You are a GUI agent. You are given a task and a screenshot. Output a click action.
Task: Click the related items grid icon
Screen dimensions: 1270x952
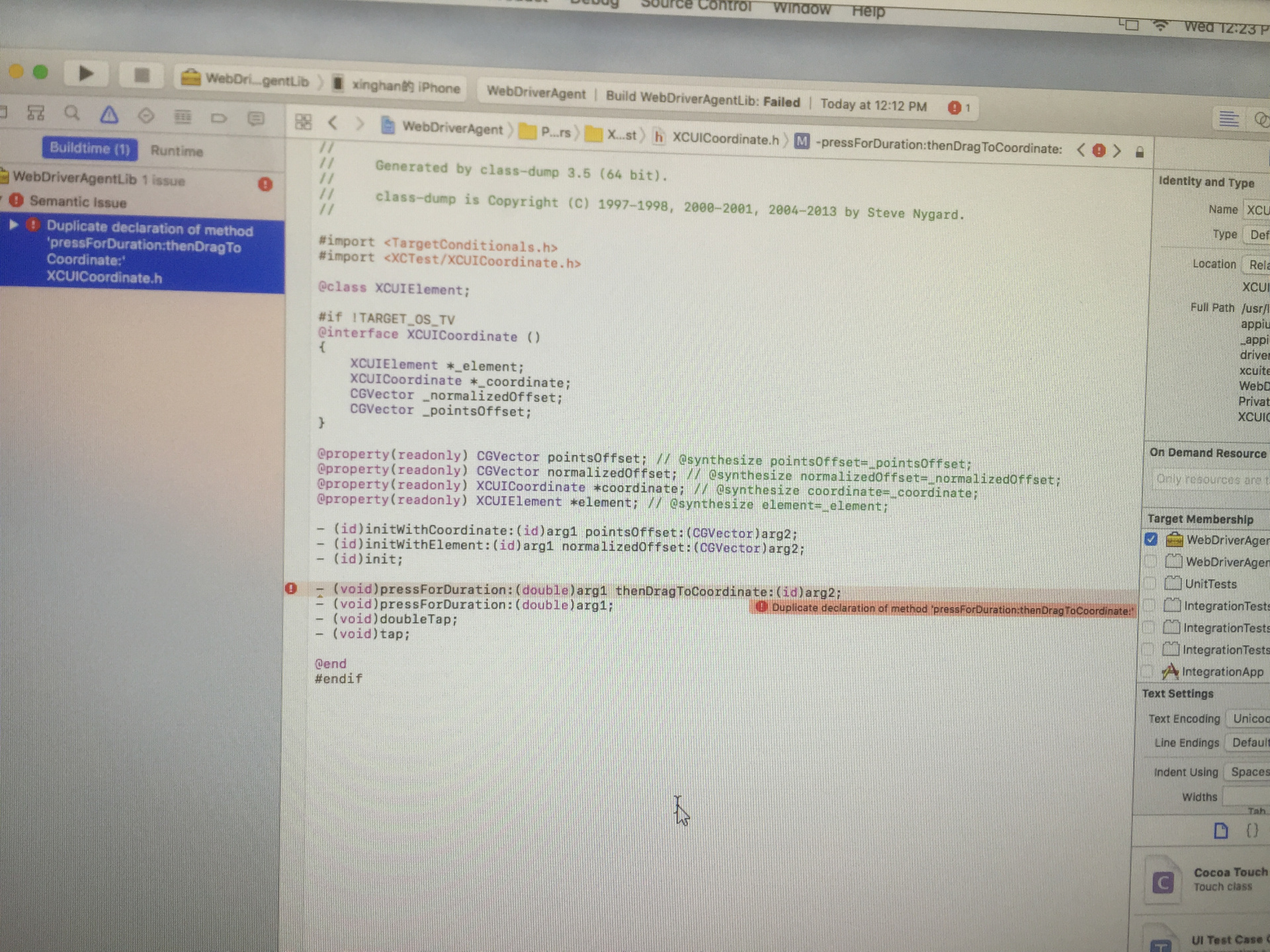[x=303, y=122]
